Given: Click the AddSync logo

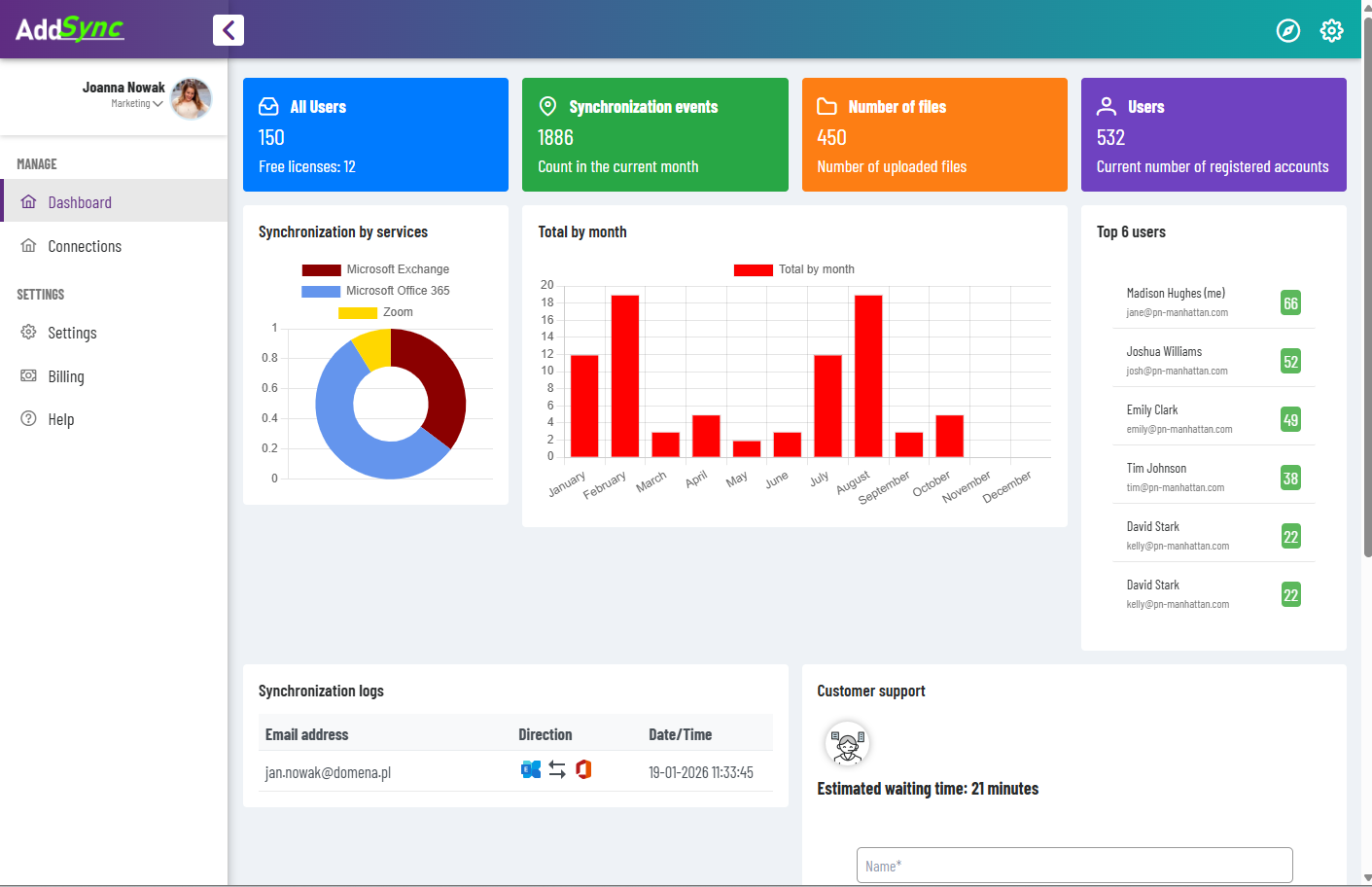Looking at the screenshot, I should click(70, 29).
